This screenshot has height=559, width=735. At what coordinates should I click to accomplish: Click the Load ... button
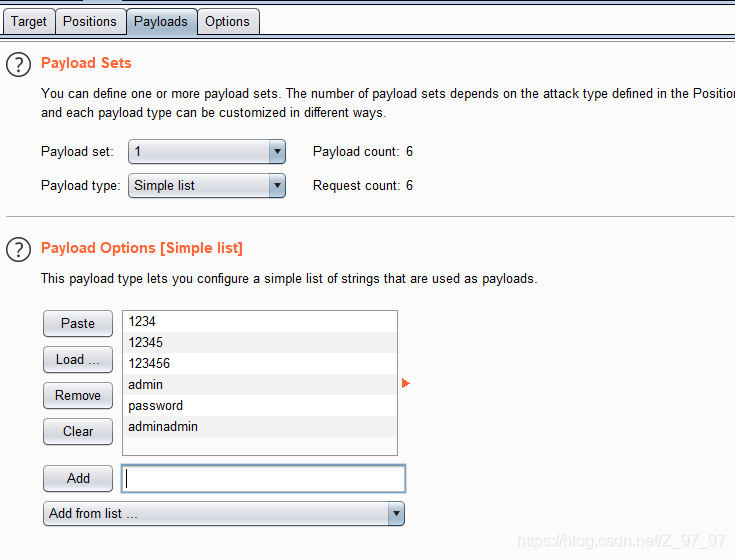click(78, 359)
